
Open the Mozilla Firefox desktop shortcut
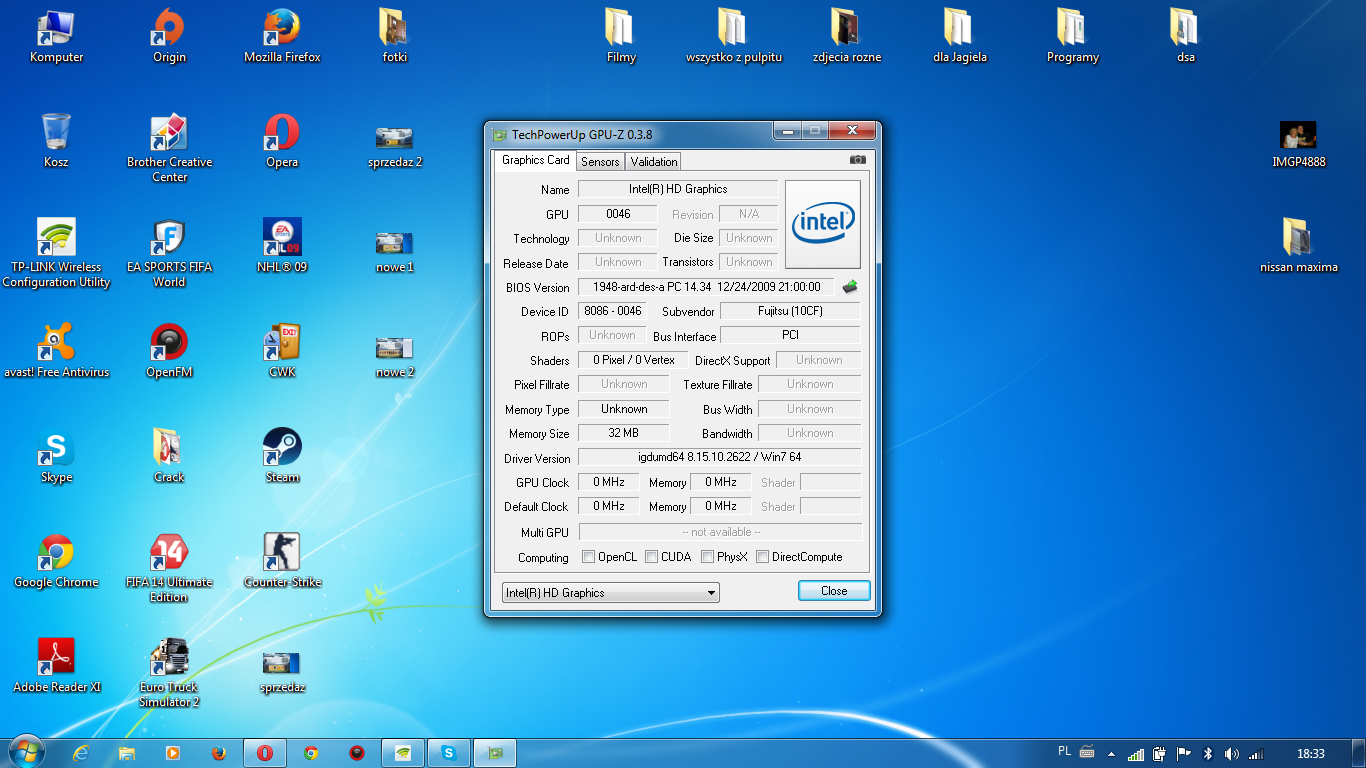click(x=282, y=37)
